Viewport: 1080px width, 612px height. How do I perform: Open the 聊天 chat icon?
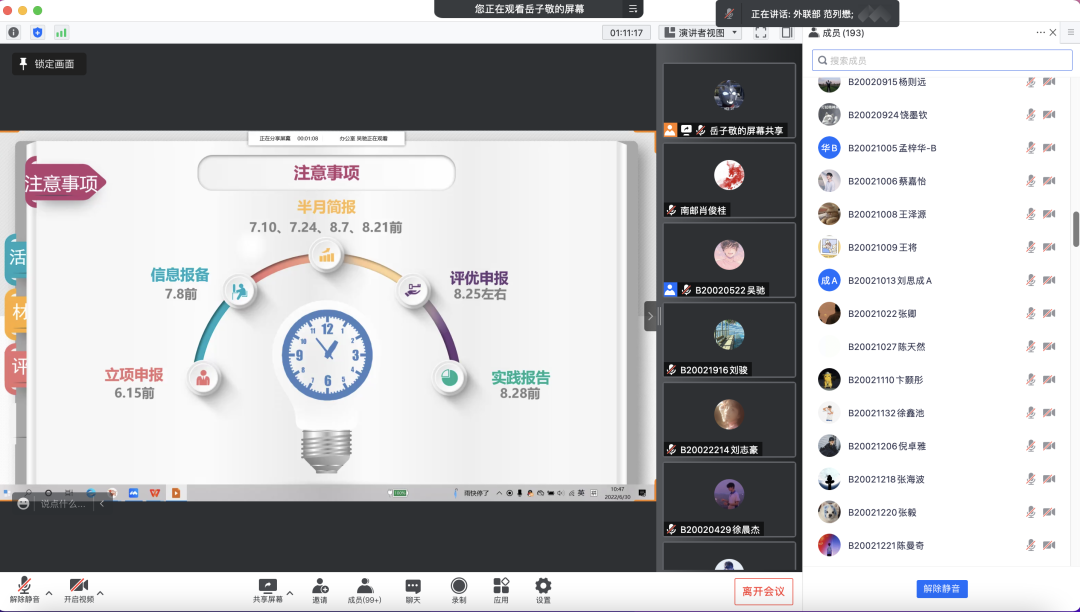click(413, 586)
